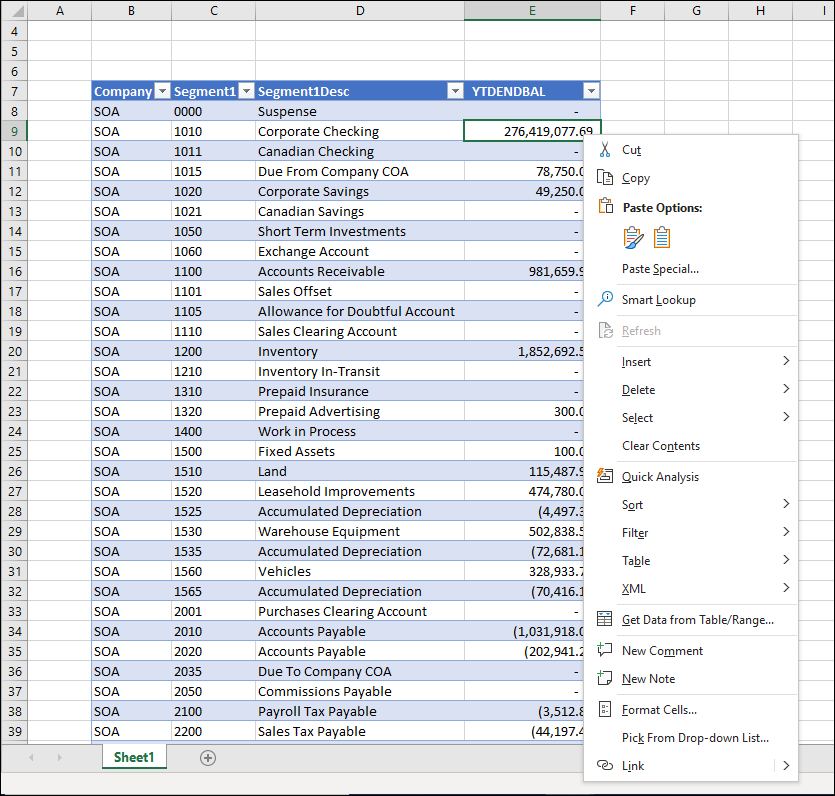This screenshot has height=796, width=835.
Task: Click the previous sheet navigation arrow
Action: 31,757
